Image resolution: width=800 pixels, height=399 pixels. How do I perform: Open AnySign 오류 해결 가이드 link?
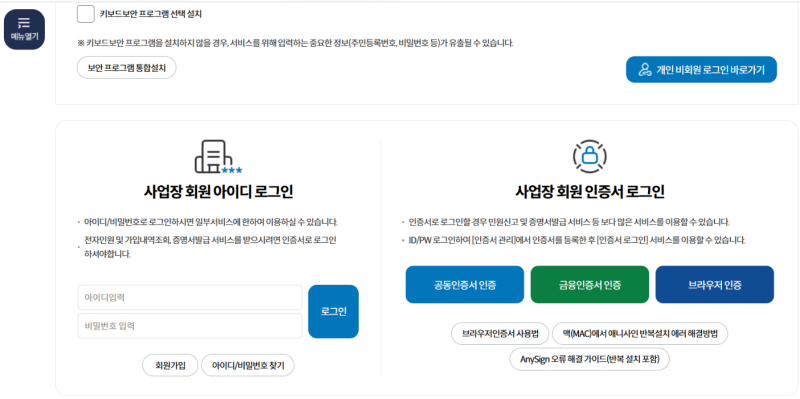(x=589, y=359)
